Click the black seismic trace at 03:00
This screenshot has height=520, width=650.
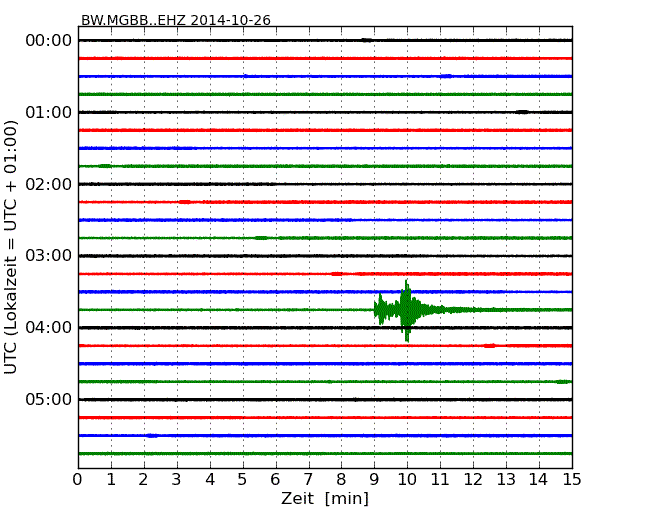[325, 256]
